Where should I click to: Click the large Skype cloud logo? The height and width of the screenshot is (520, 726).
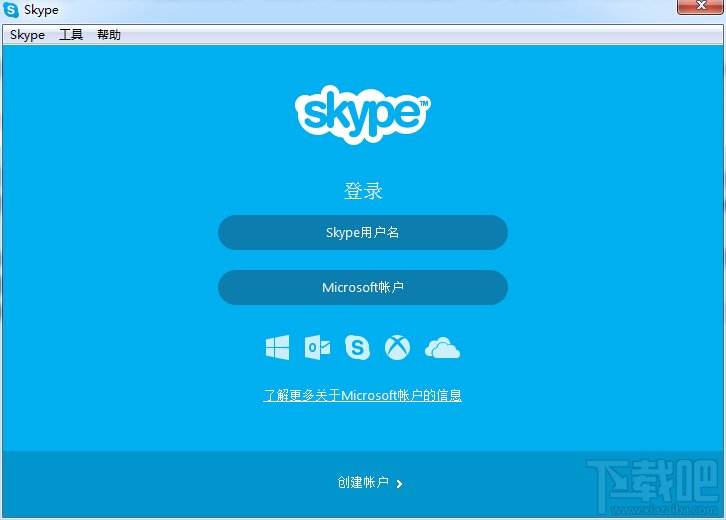click(363, 114)
